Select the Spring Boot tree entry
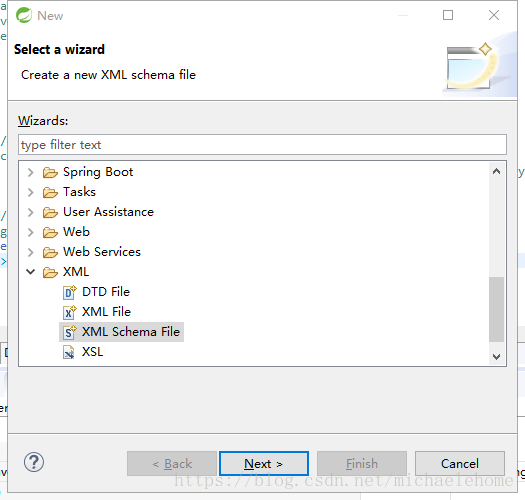Screen dimensions: 525x500 pyautogui.click(x=98, y=172)
